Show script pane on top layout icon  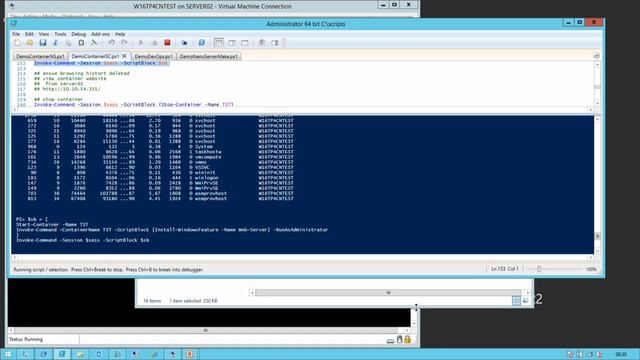pyautogui.click(x=219, y=43)
